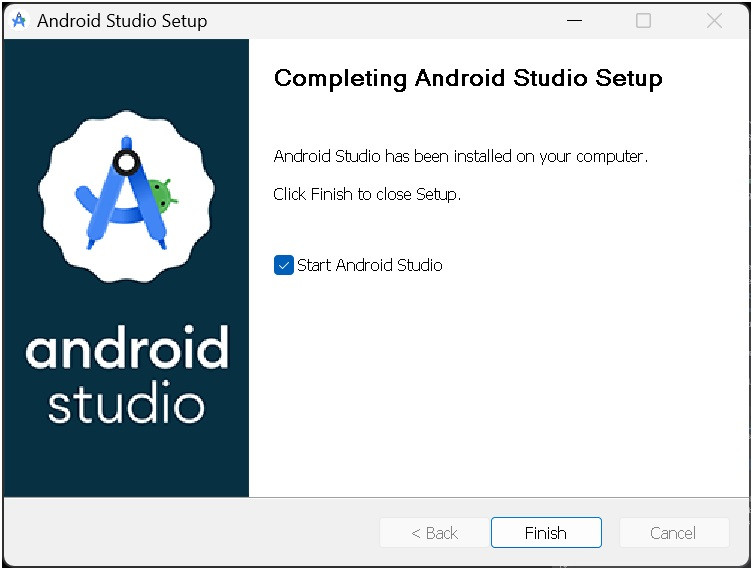753x570 pixels.
Task: Click the 'android studio' wordmark in sidebar
Action: [x=127, y=375]
